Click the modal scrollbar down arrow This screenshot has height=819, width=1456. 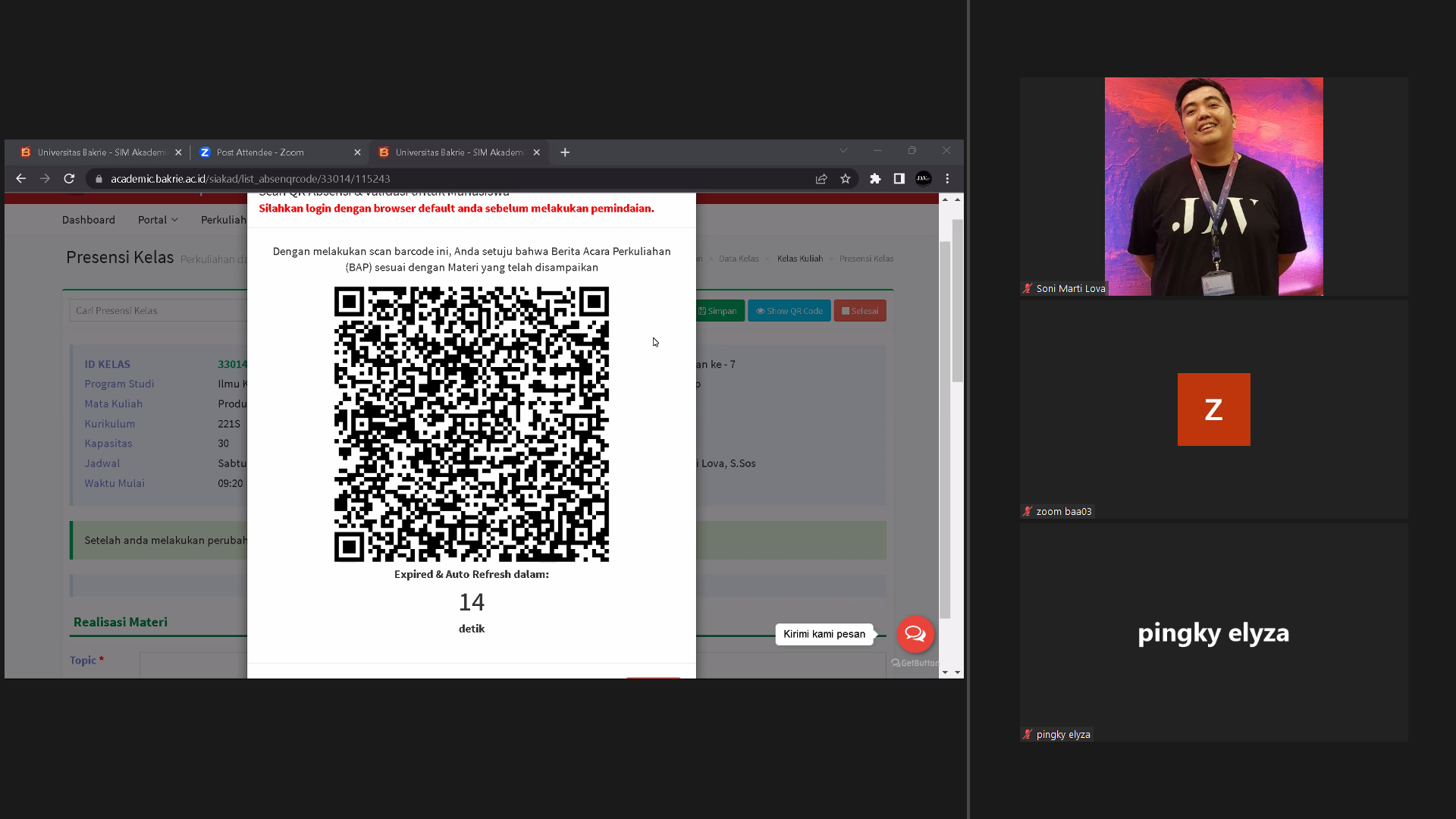[945, 673]
